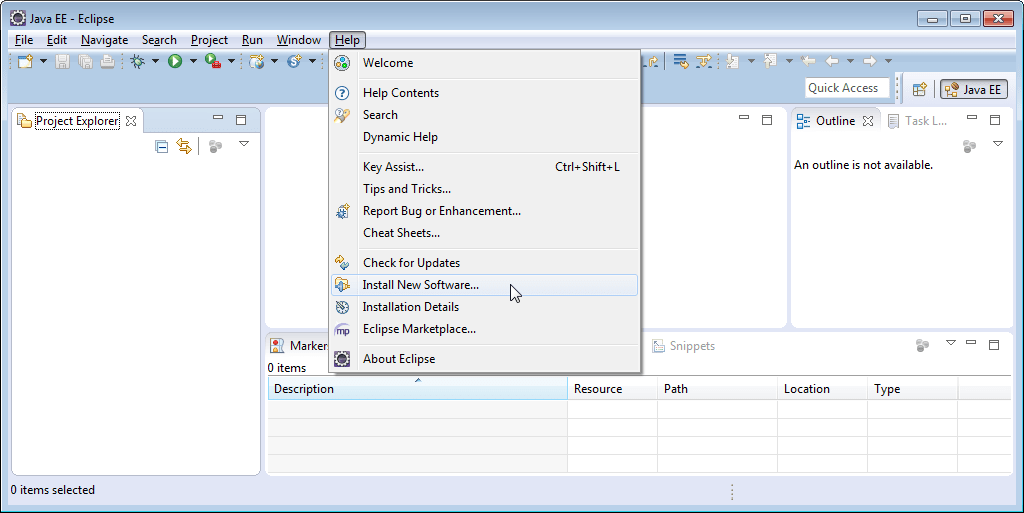Open the Outline view menu triangle
The image size is (1024, 513).
coord(997,144)
